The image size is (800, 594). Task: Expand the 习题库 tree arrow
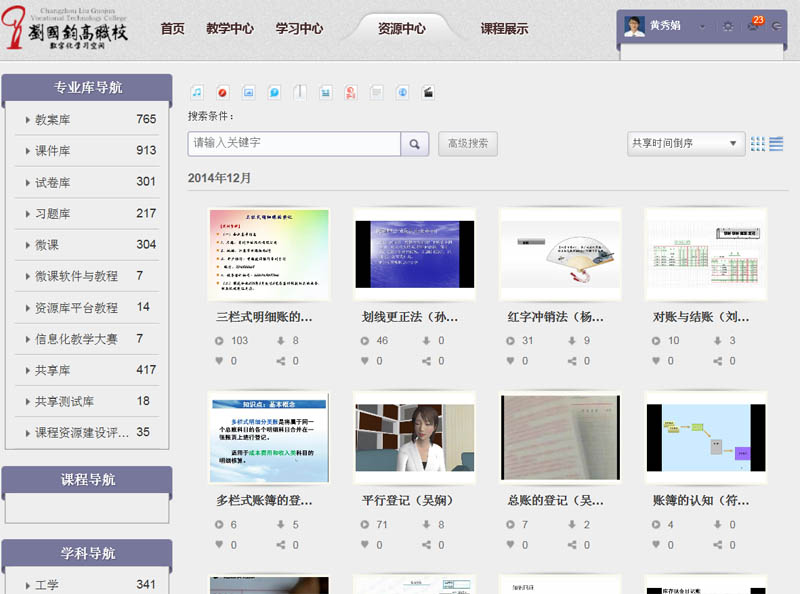(x=28, y=214)
